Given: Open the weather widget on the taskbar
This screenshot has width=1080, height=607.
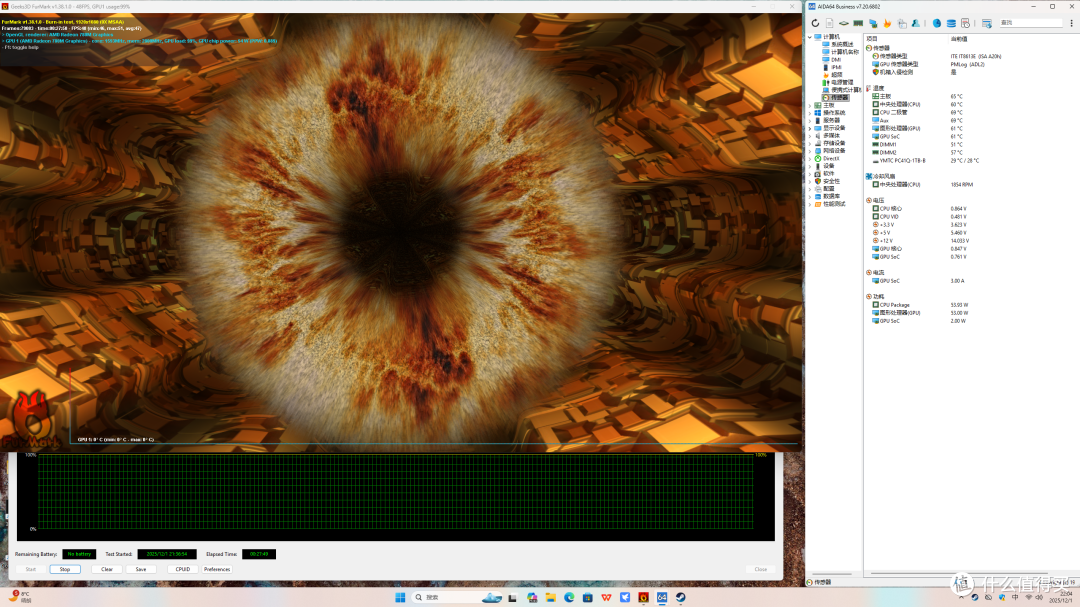Looking at the screenshot, I should coord(21,597).
